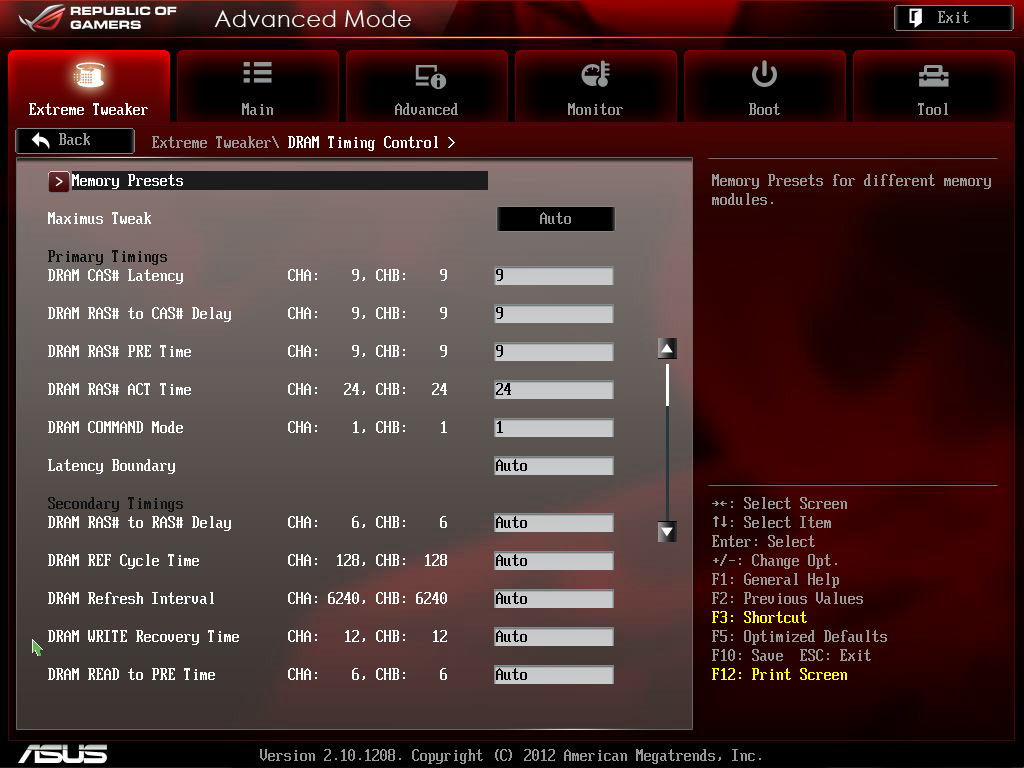Click the DRAM Timing Control breadcrumb
Viewport: 1024px width, 768px height.
click(363, 143)
